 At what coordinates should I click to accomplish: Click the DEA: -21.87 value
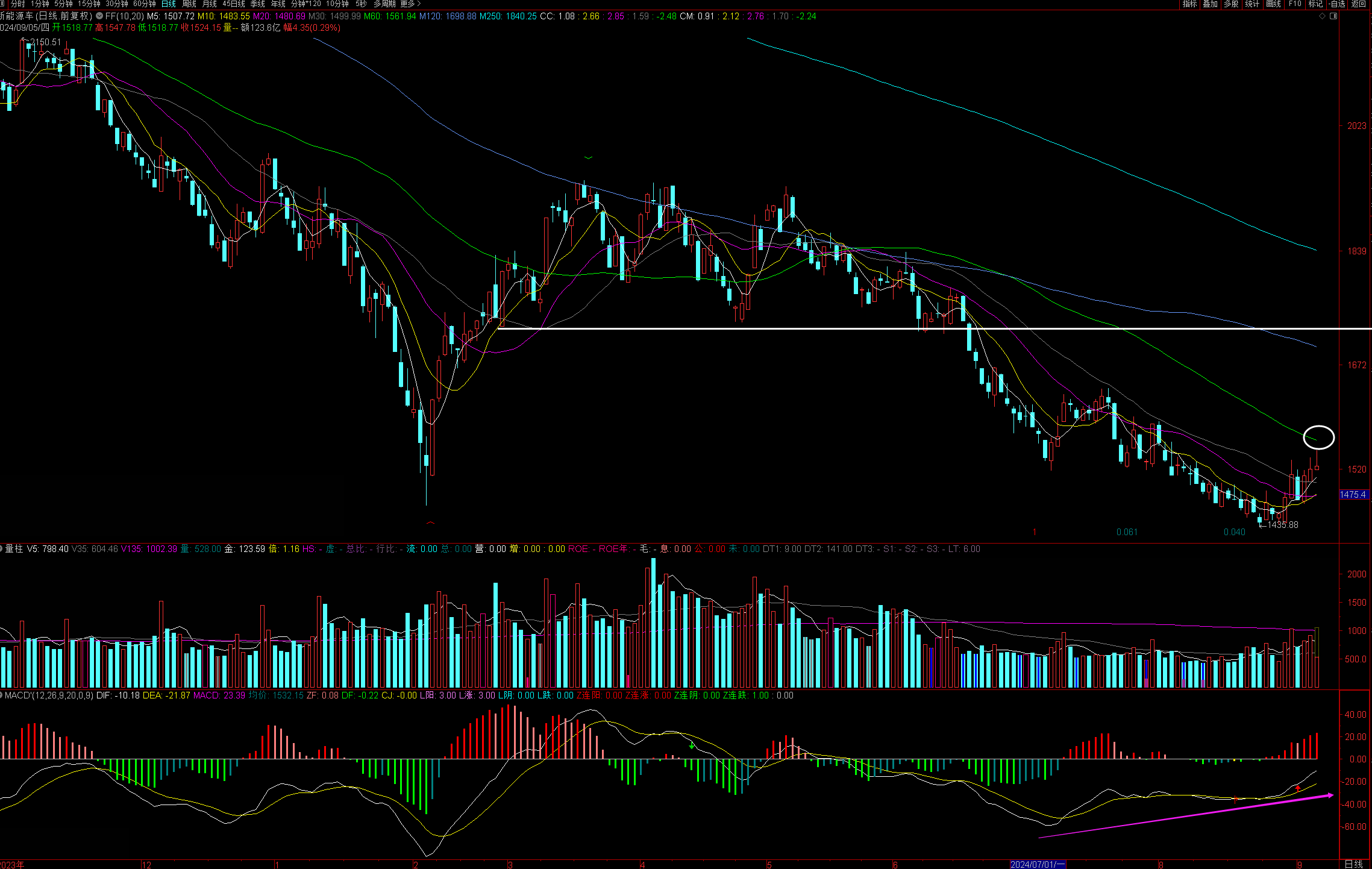coord(166,695)
